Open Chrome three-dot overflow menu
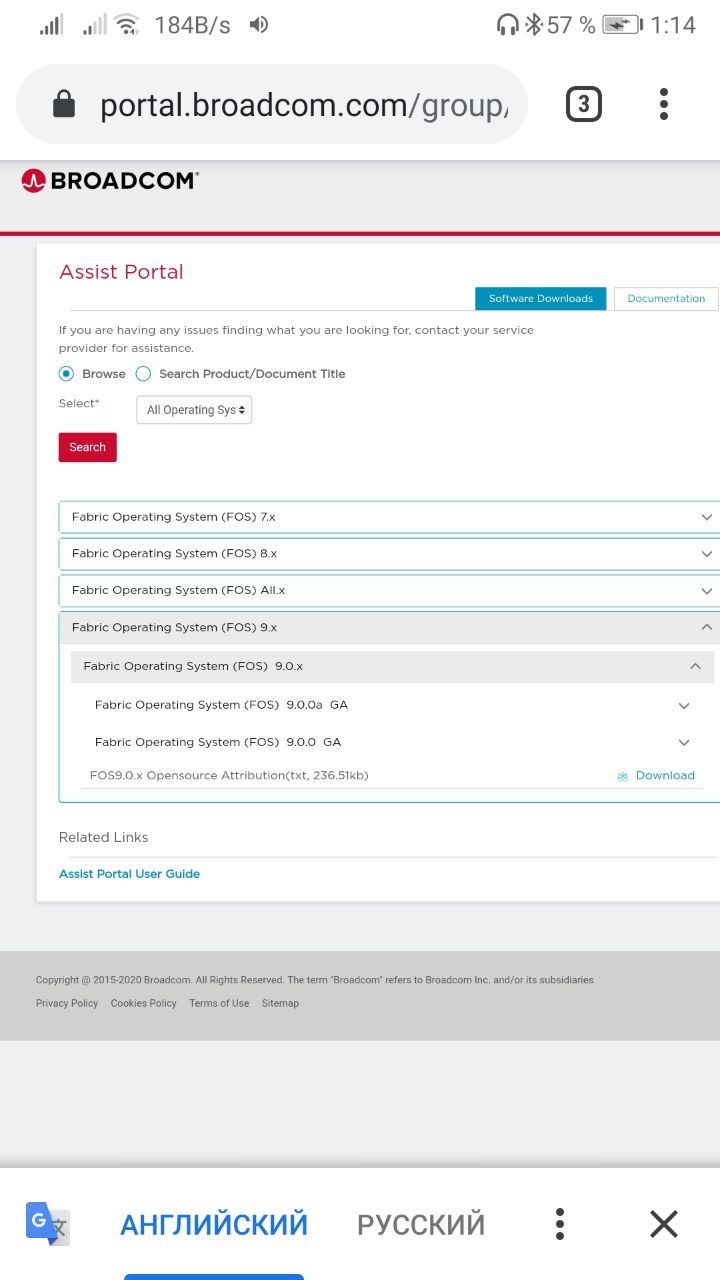This screenshot has height=1280, width=720. (x=664, y=104)
